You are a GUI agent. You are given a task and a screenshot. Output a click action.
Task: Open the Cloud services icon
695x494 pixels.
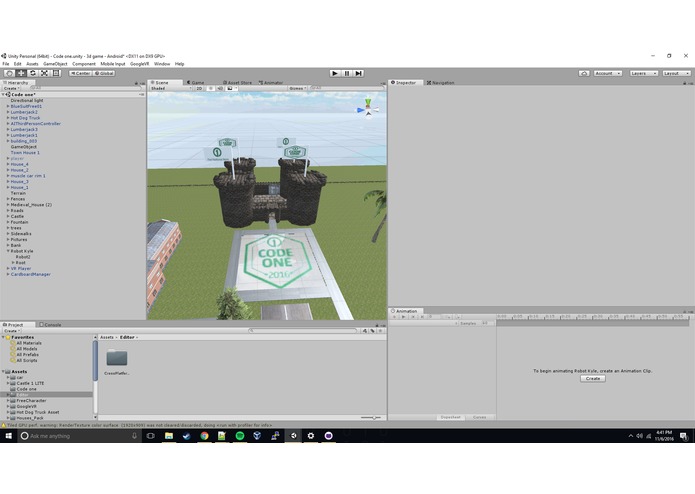click(x=584, y=73)
